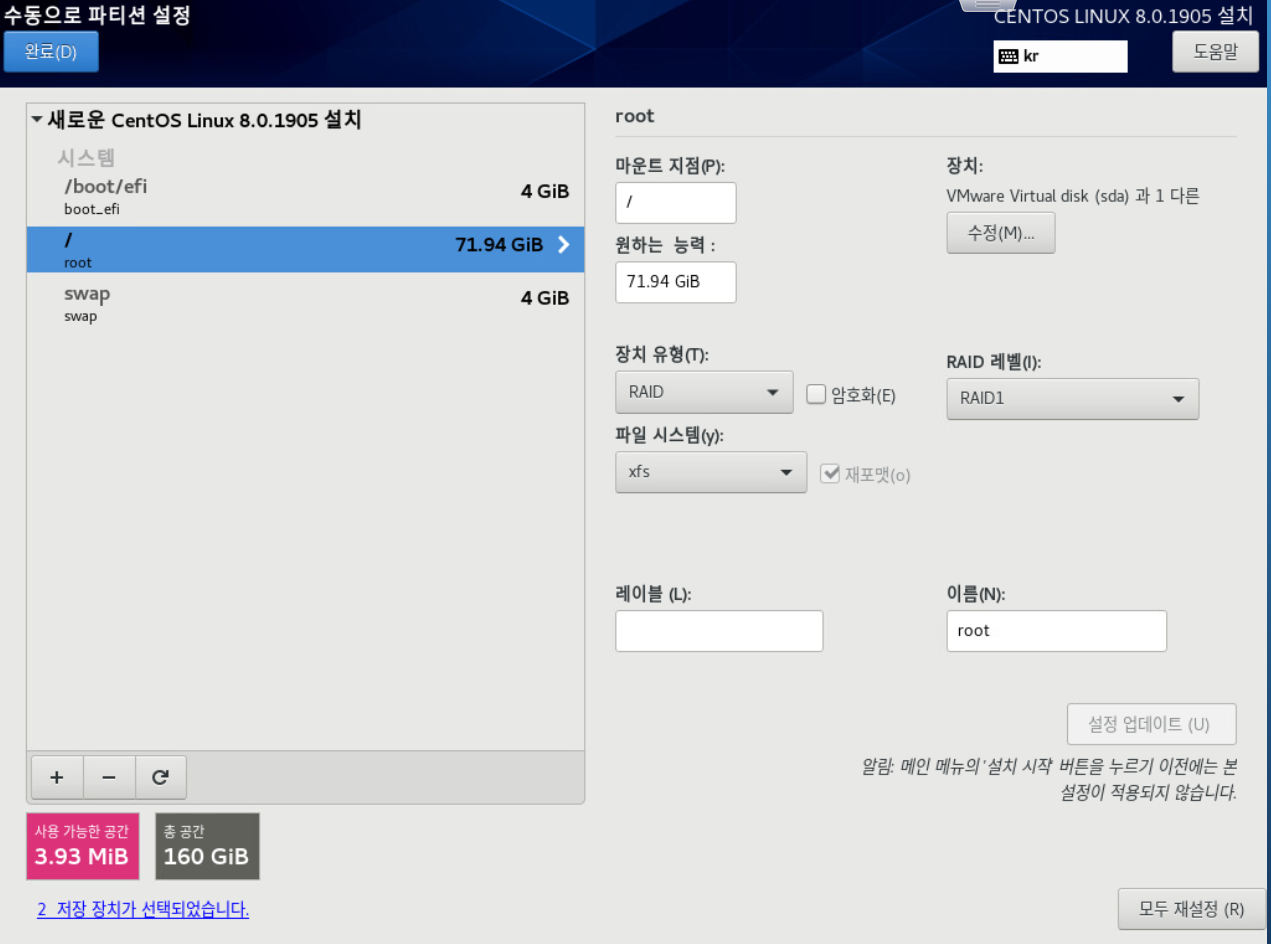Viewport: 1271px width, 944px height.
Task: Toggle the 암호화(E) encryption checkbox
Action: click(816, 394)
